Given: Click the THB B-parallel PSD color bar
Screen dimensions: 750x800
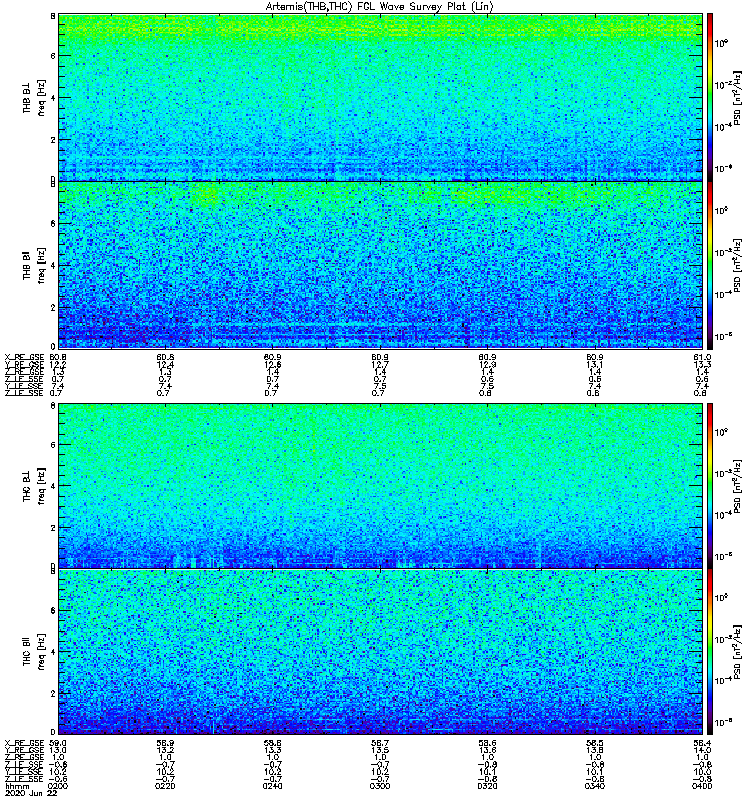Looking at the screenshot, I should tap(710, 265).
